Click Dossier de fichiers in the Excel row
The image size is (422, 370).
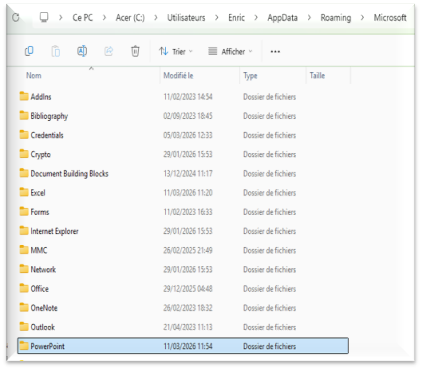coord(269,193)
